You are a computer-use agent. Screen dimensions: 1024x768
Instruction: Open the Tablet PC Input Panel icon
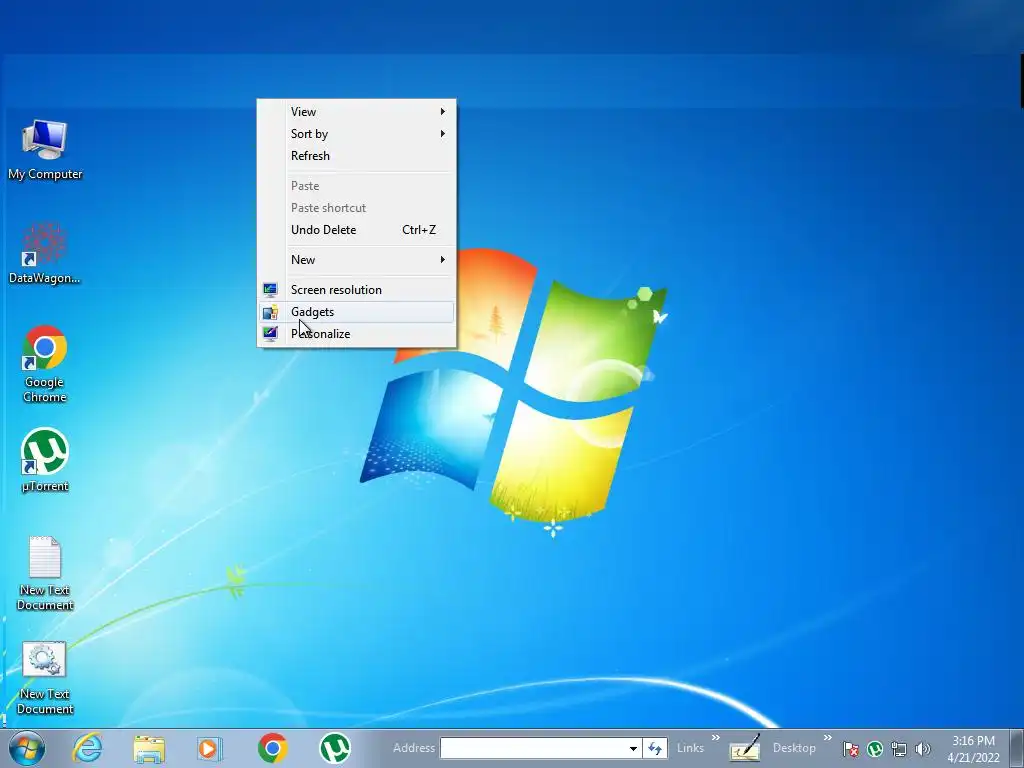click(744, 748)
